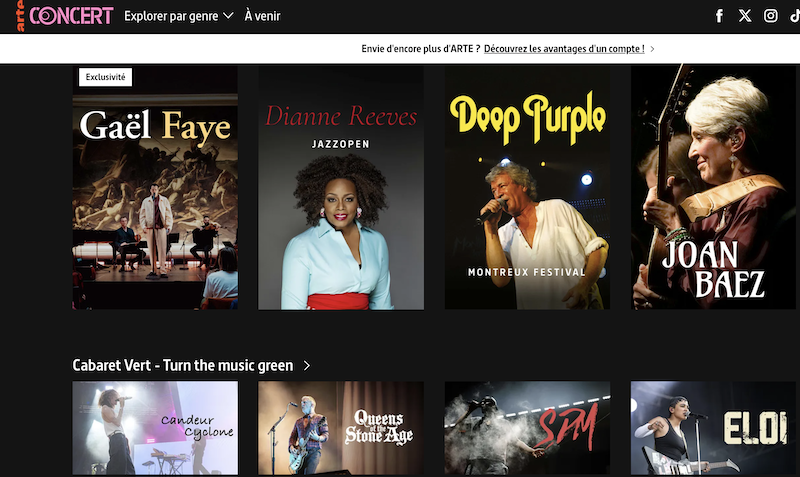The image size is (800, 477).
Task: Follow the Découvrez les avantages d'un compte link
Action: point(564,49)
